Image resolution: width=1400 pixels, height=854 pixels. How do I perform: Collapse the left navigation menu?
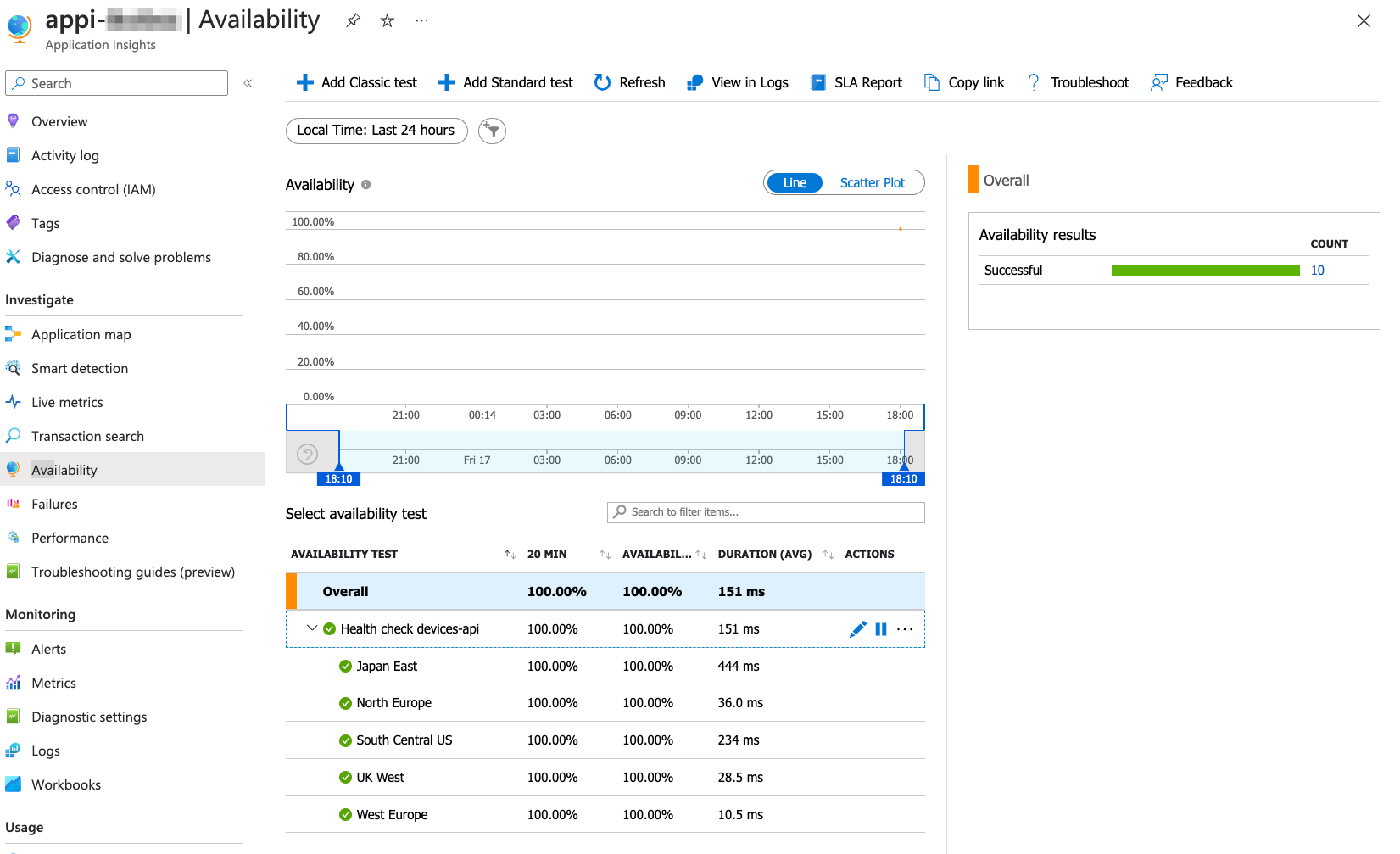coord(248,83)
